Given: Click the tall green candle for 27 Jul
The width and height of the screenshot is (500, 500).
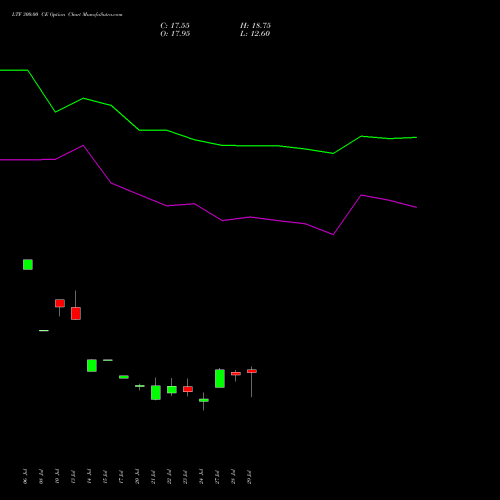Looking at the screenshot, I should 220,378.
